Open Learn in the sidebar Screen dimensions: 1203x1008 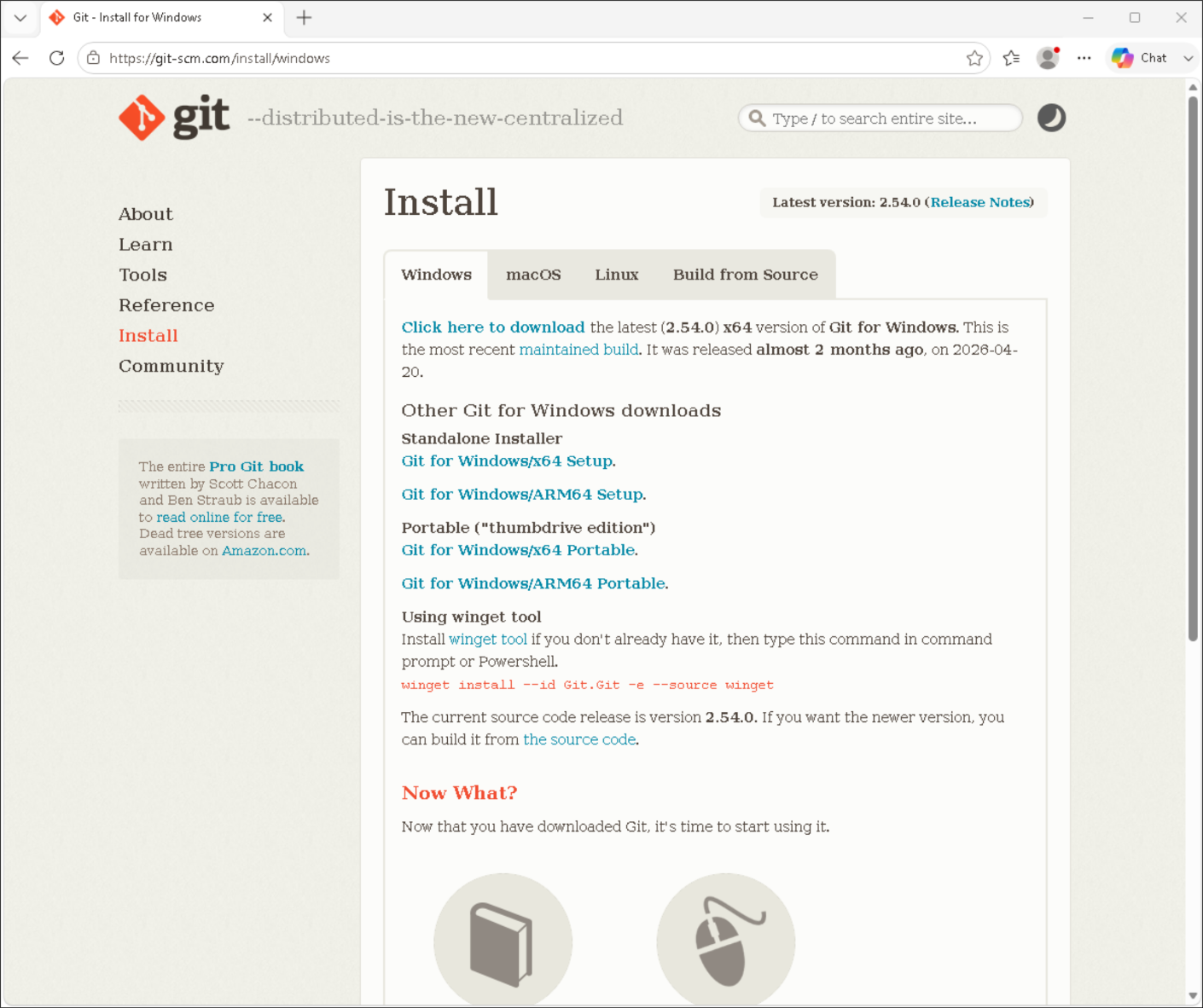(146, 245)
